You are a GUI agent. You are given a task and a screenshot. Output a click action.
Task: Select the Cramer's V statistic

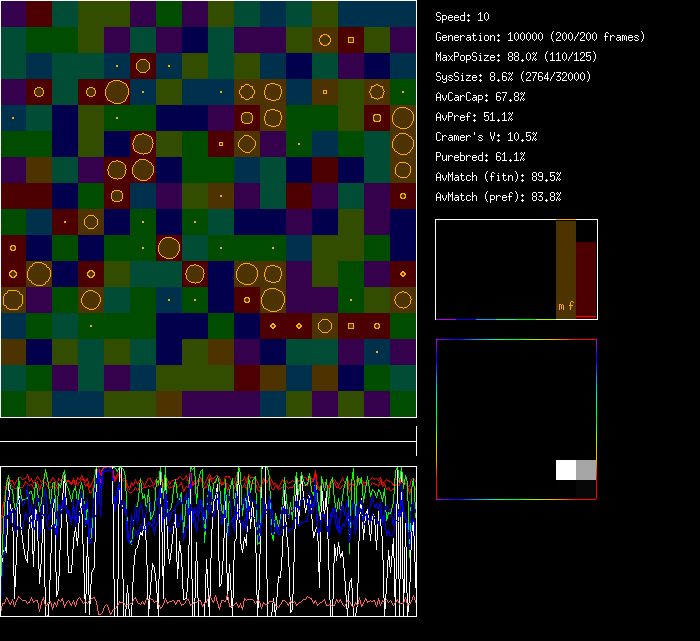click(486, 137)
